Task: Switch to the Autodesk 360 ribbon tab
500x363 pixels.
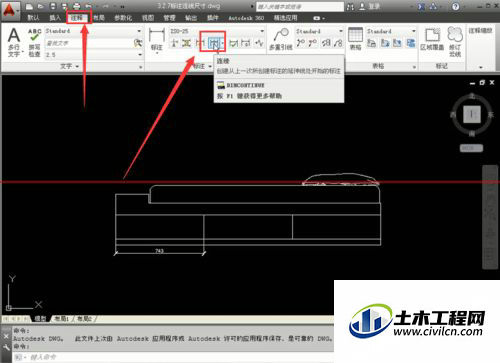Action: coord(246,18)
